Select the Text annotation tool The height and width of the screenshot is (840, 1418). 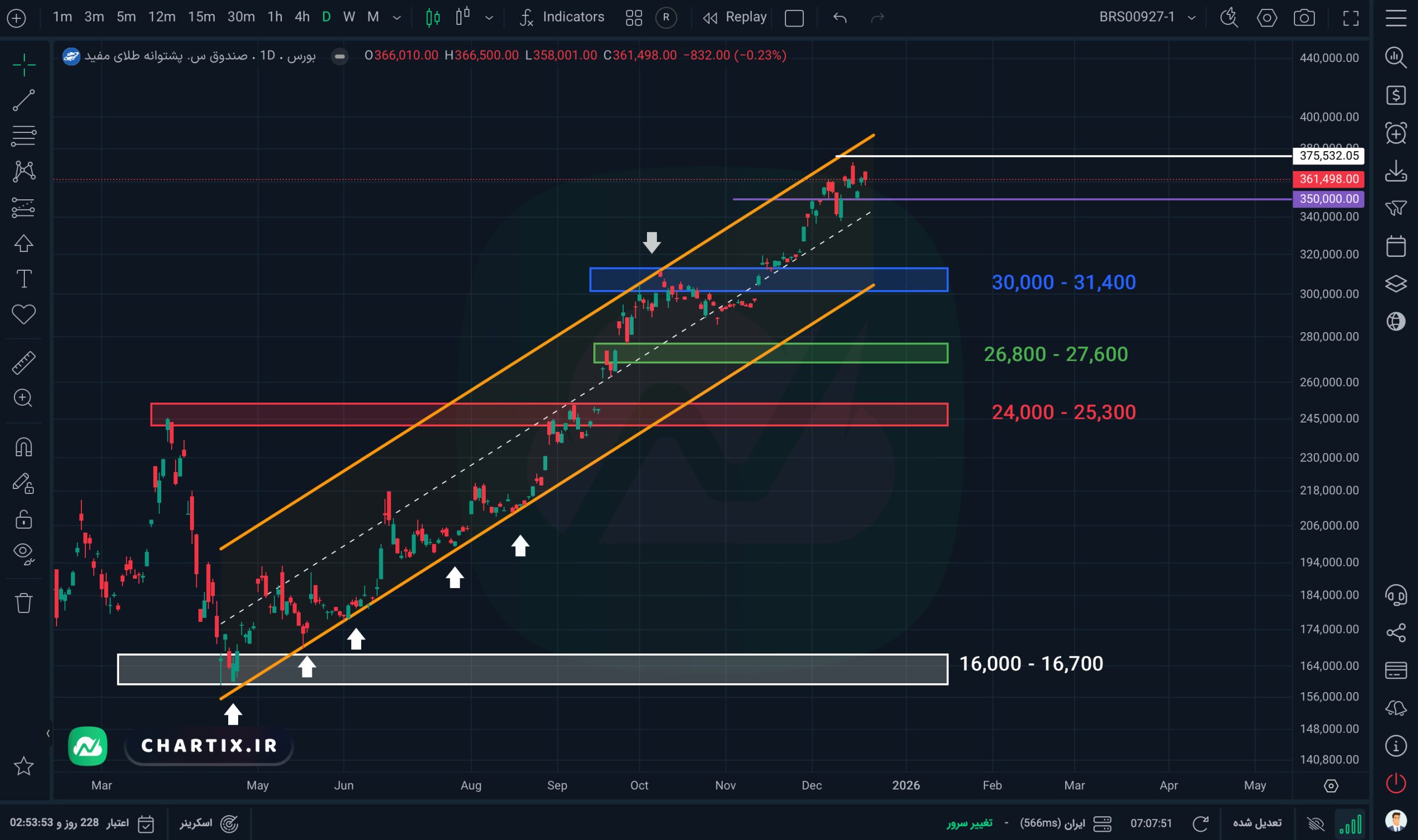[x=23, y=279]
